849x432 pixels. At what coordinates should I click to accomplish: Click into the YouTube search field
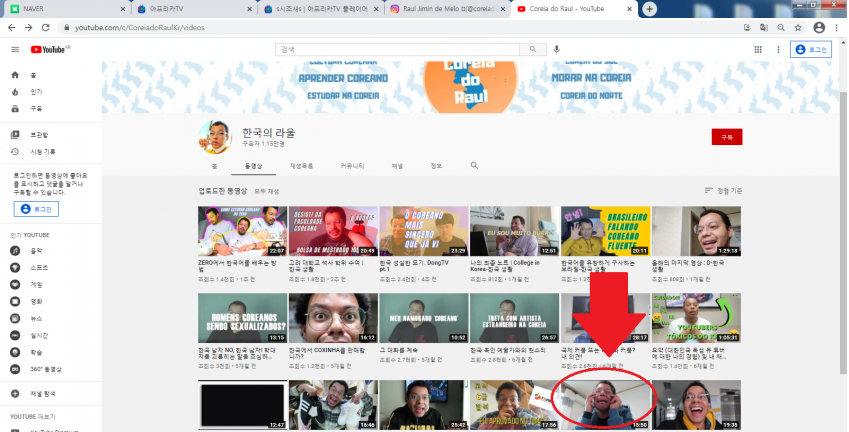tap(397, 49)
